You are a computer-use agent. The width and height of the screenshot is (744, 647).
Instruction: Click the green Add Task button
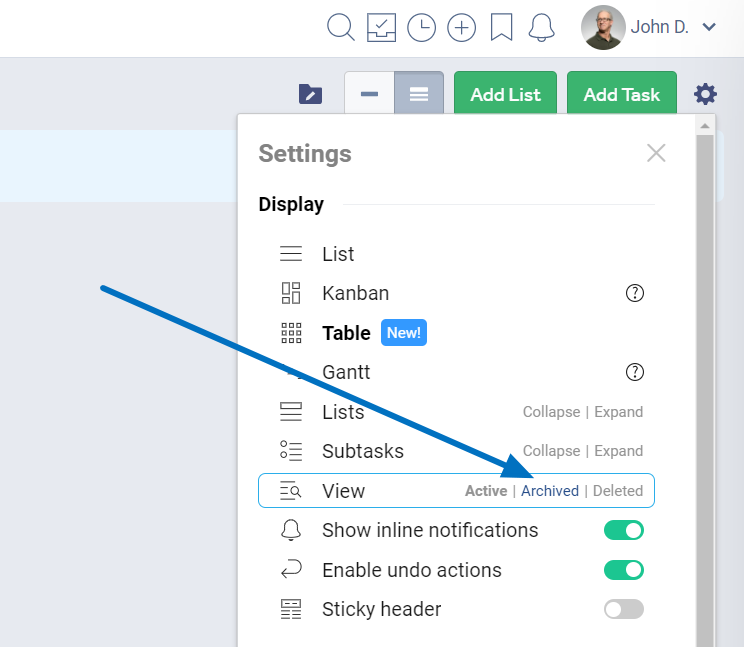(621, 94)
